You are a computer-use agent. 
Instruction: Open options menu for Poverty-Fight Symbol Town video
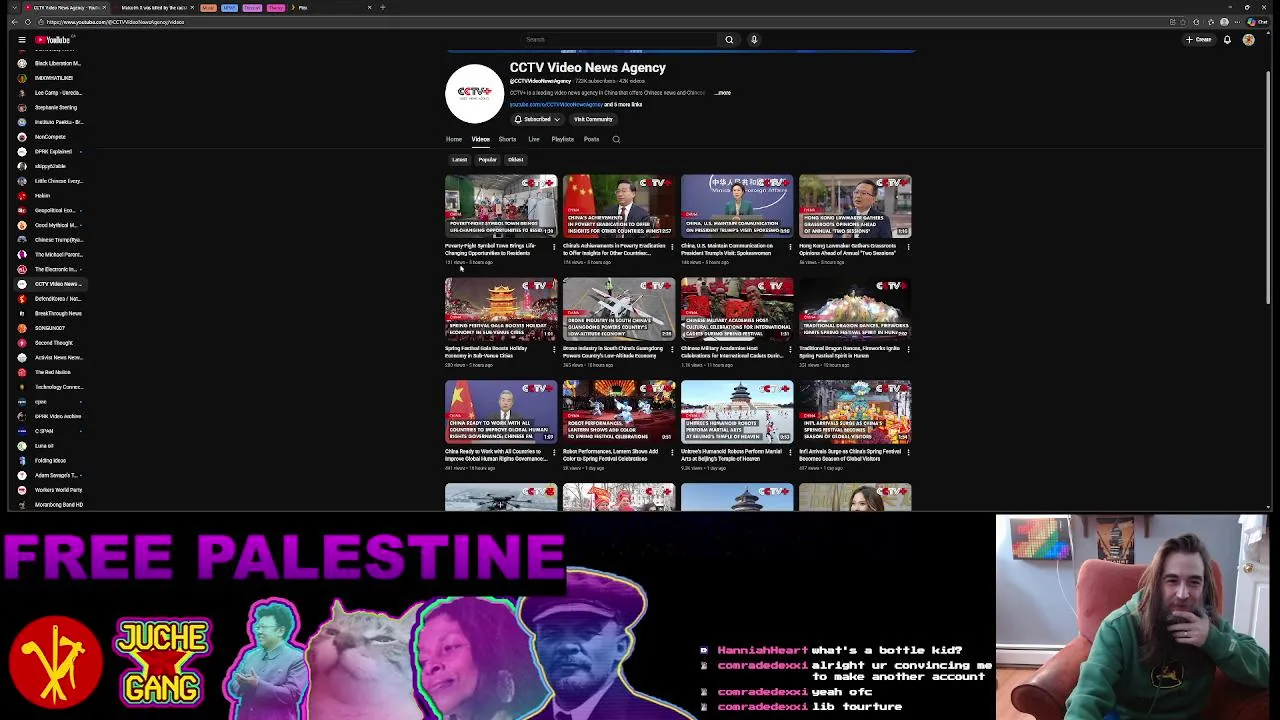(x=554, y=246)
